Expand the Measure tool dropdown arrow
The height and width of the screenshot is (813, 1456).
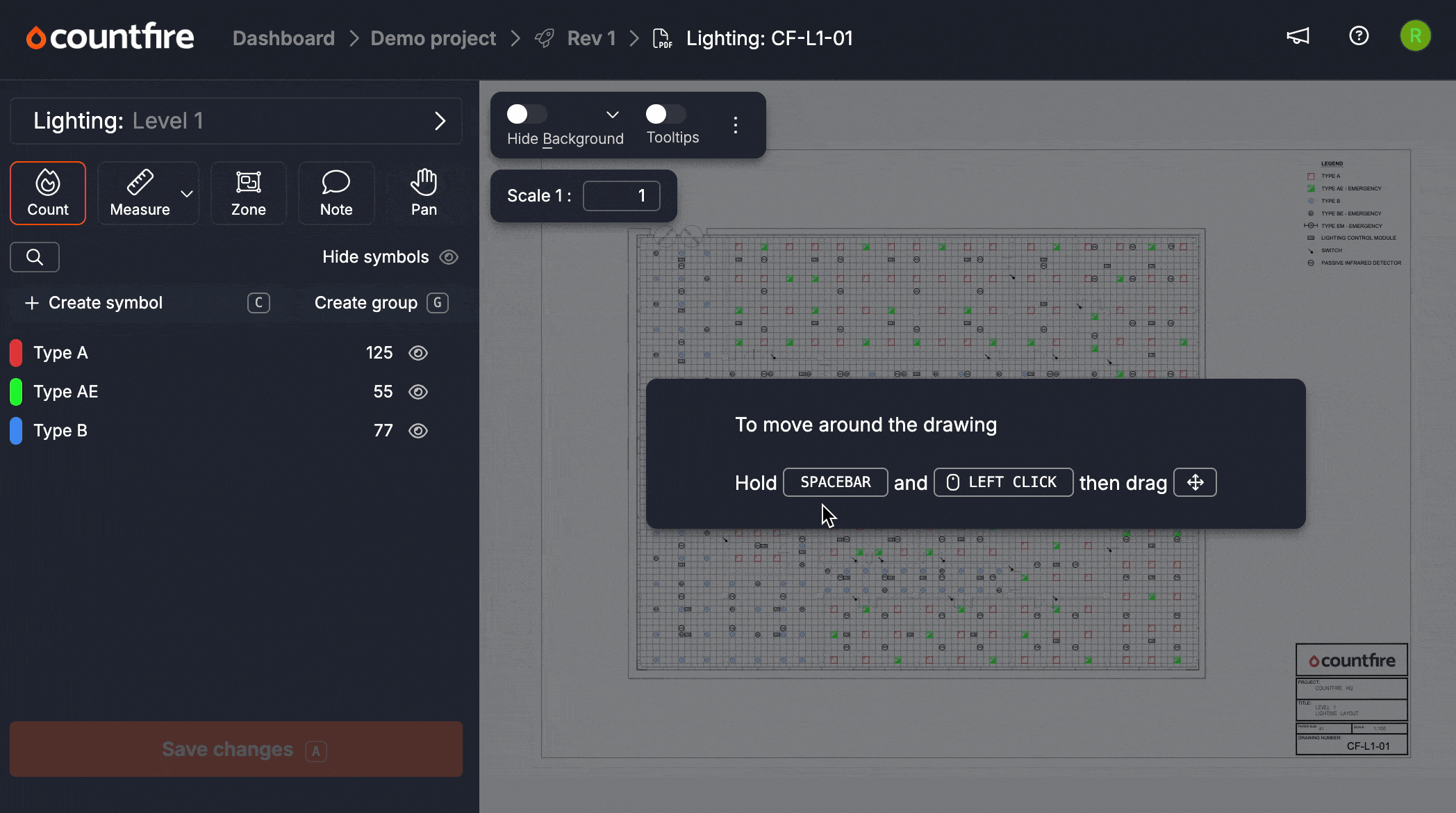click(187, 194)
